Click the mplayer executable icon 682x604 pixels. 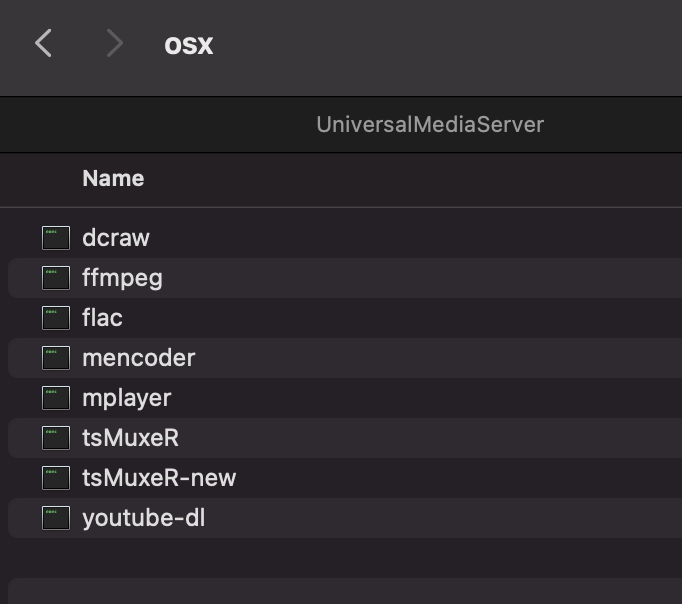tap(56, 398)
